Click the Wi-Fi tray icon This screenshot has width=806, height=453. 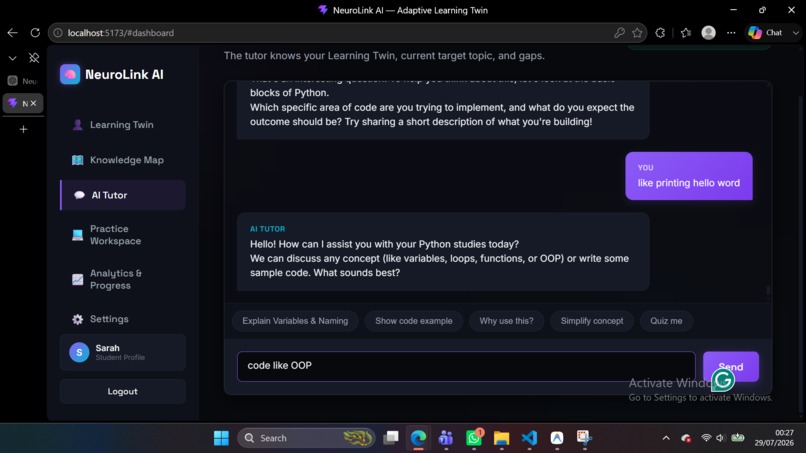(706, 438)
